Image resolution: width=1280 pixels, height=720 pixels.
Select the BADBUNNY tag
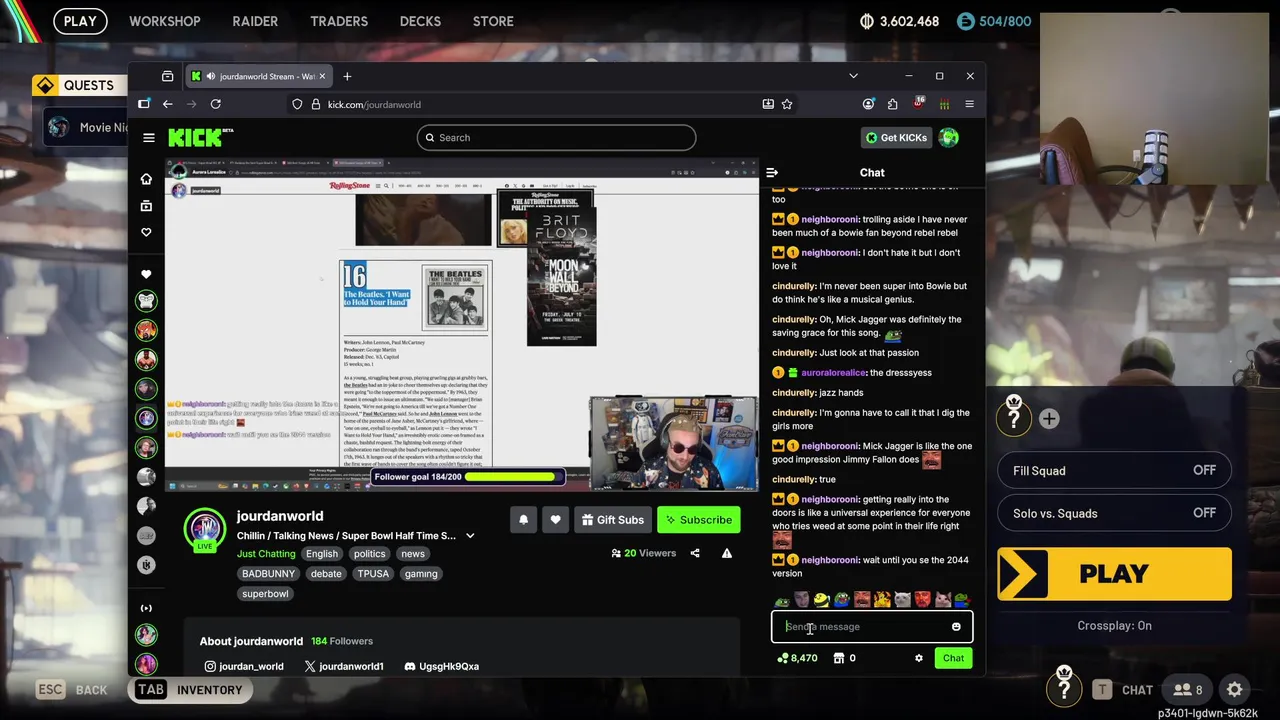tap(269, 574)
